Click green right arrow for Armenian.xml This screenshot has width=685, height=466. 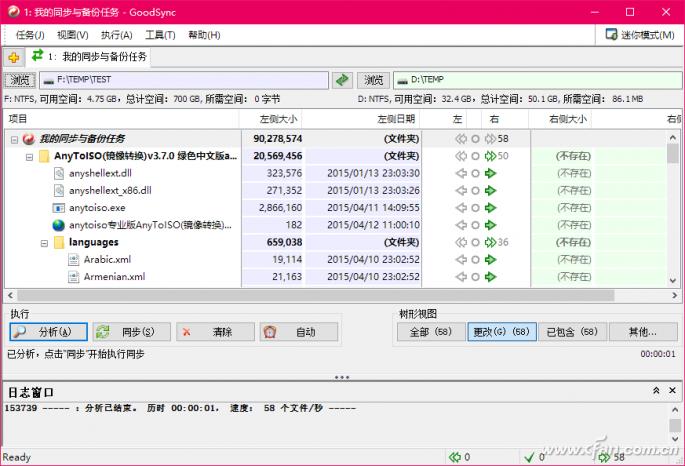(491, 277)
